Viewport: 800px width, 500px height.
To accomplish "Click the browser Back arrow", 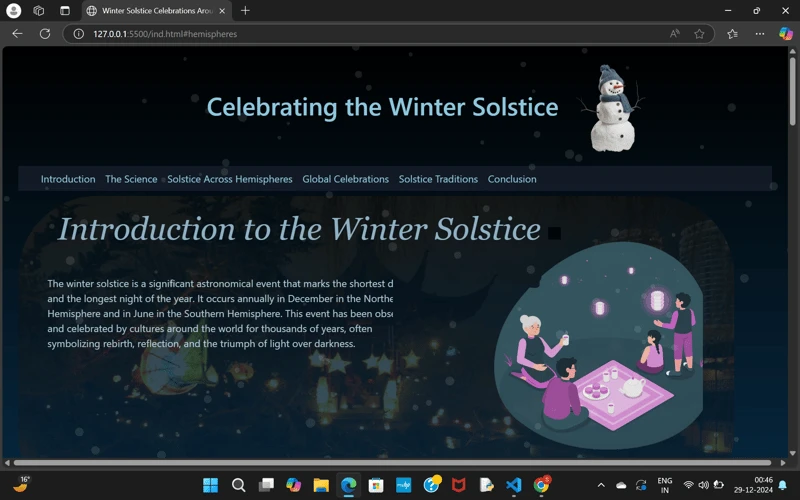I will click(x=17, y=33).
